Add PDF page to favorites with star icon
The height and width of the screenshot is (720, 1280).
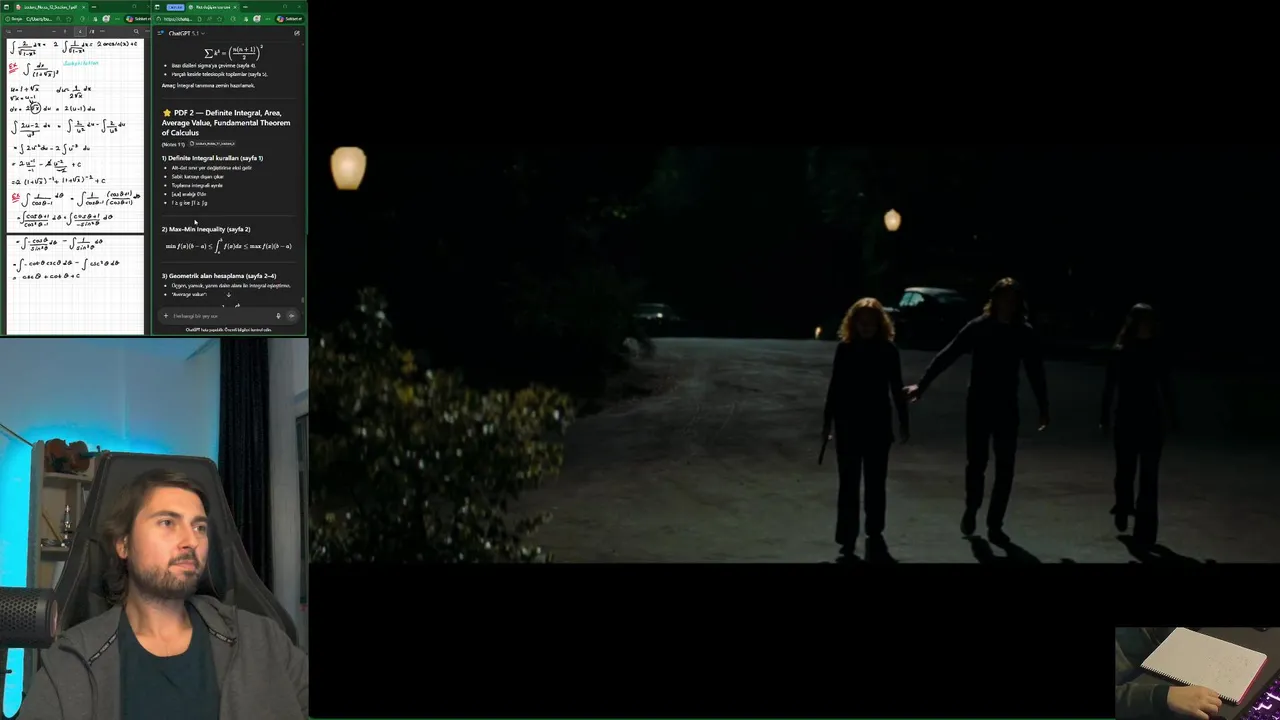coord(68,19)
